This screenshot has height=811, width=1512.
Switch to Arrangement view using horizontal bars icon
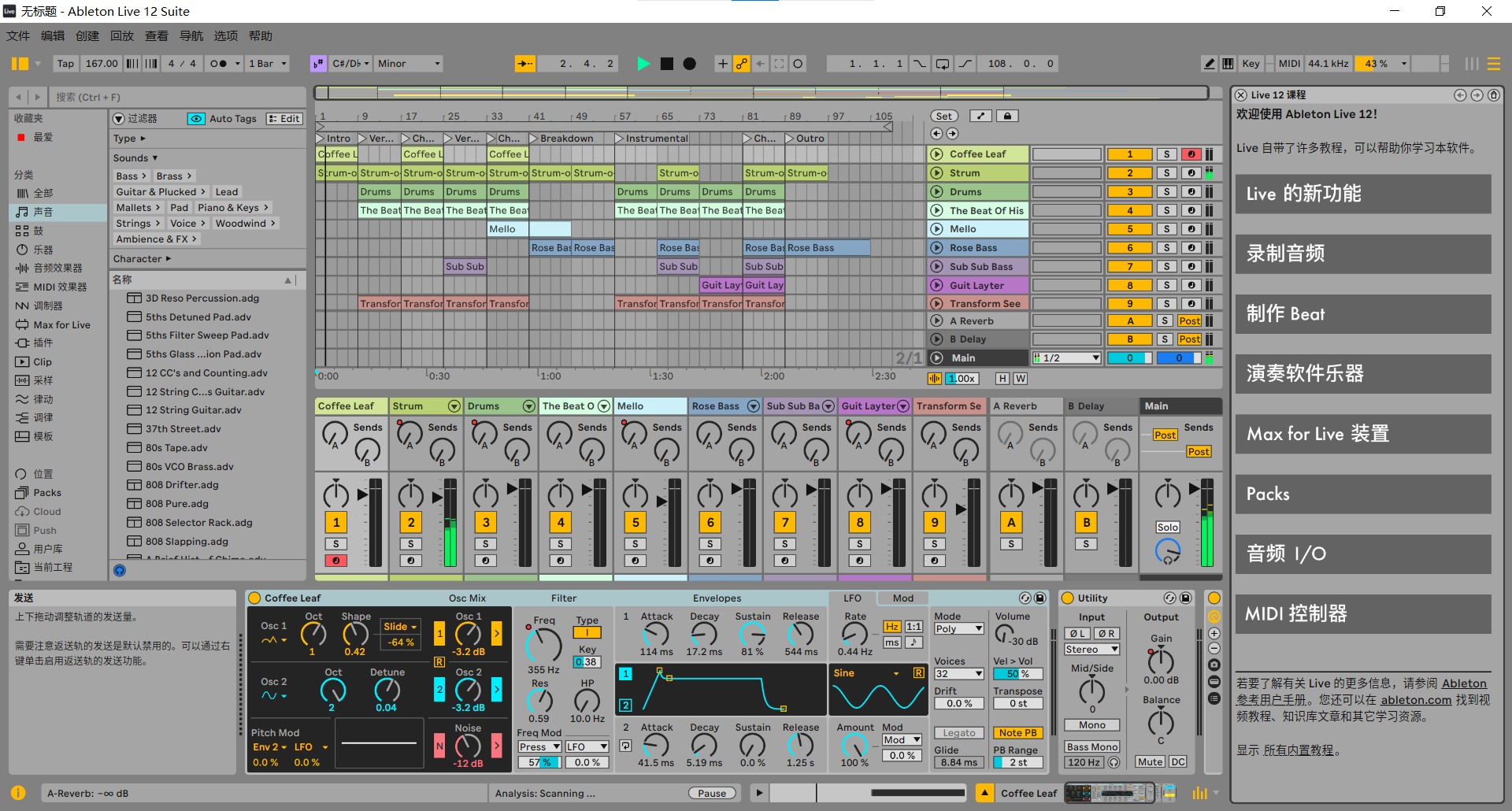tap(1494, 64)
